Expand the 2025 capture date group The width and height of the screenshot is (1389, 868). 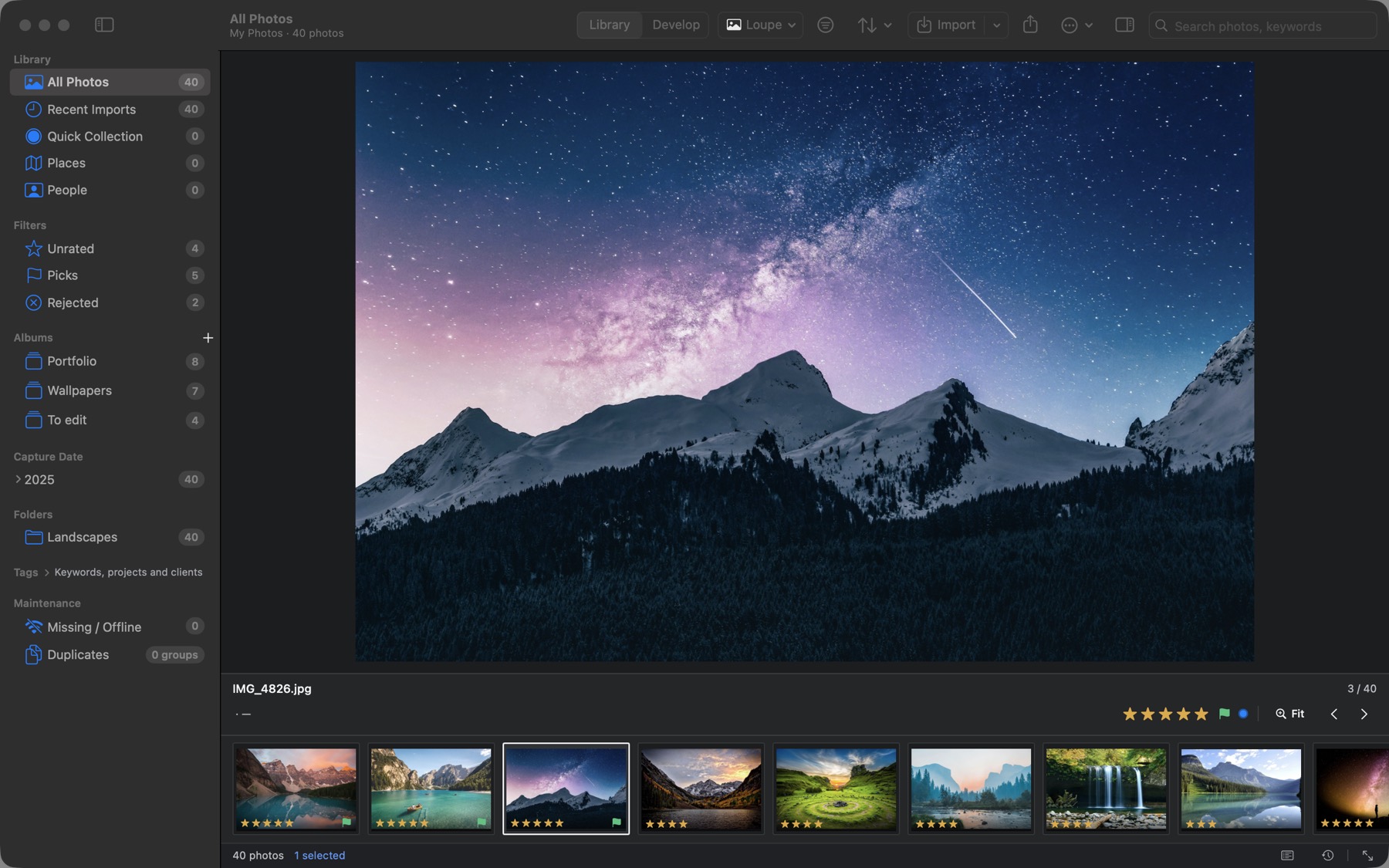[18, 479]
